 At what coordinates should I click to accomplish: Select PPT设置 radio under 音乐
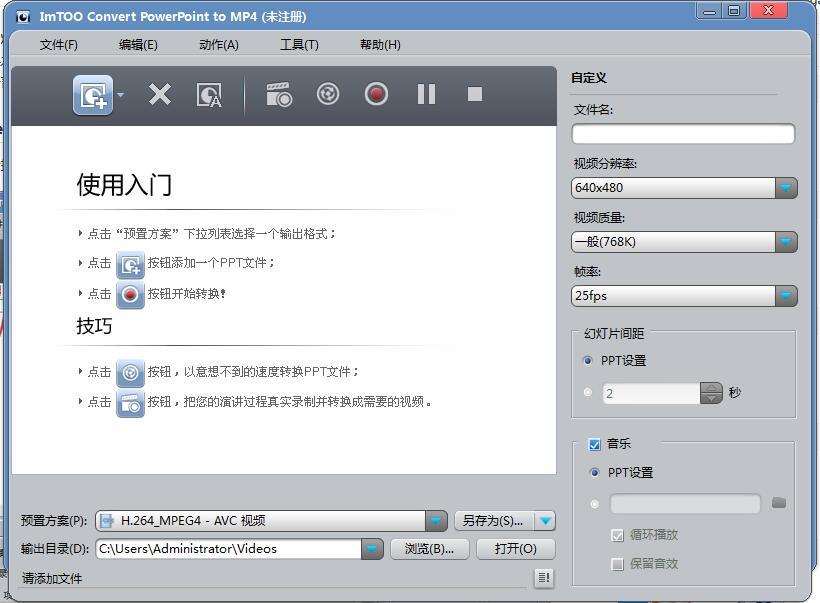[595, 473]
